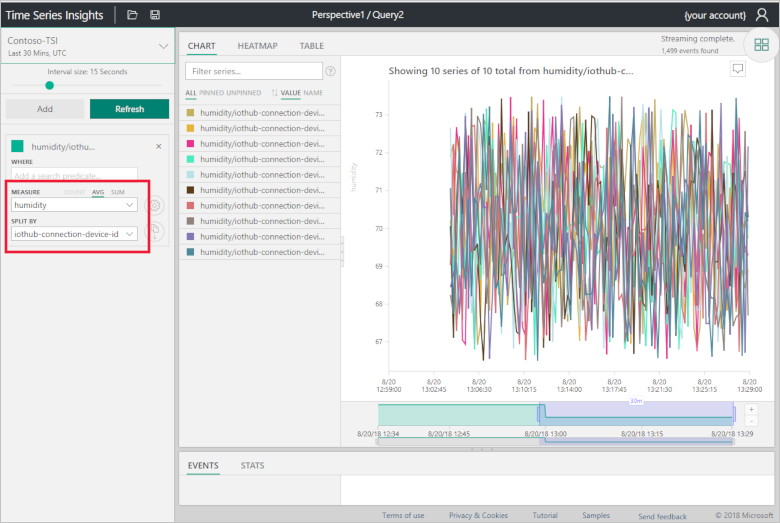Screen dimensions: 780x523
Task: Click the WHERE search predicate field
Action: (x=74, y=176)
